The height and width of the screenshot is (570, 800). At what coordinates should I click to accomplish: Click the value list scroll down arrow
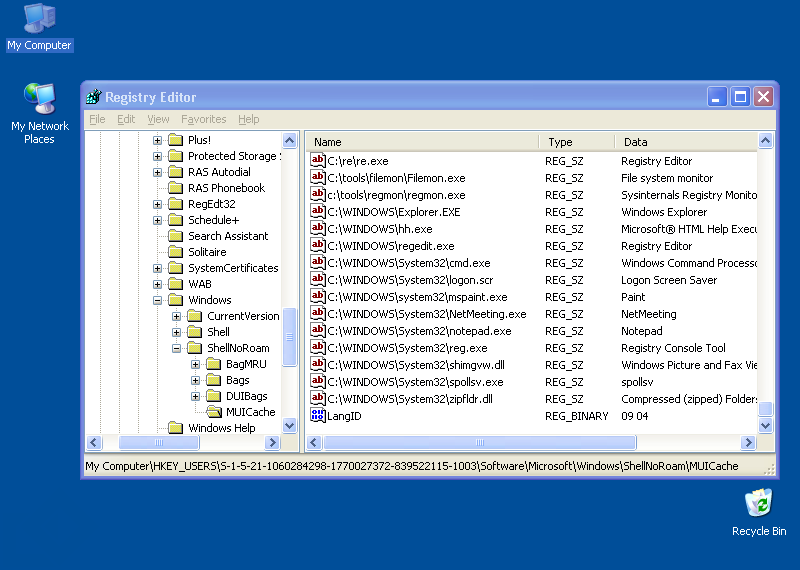coord(765,425)
